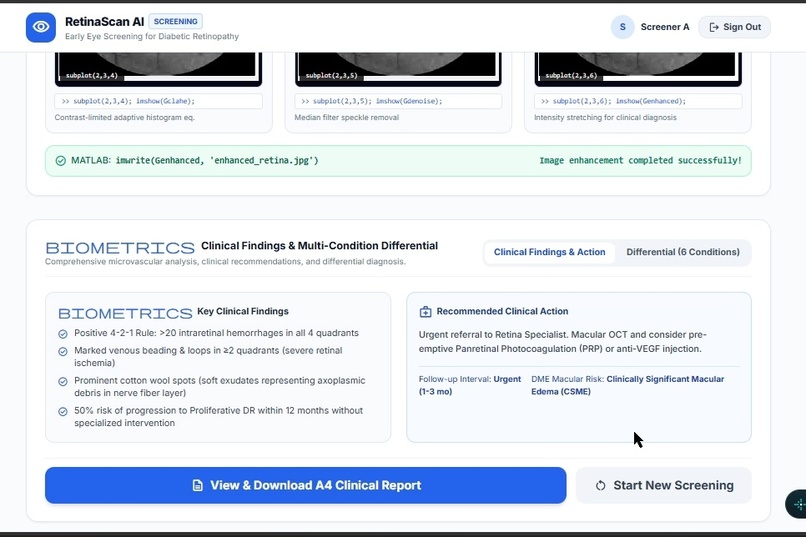Click the 'Screener A' user name

coord(665,27)
